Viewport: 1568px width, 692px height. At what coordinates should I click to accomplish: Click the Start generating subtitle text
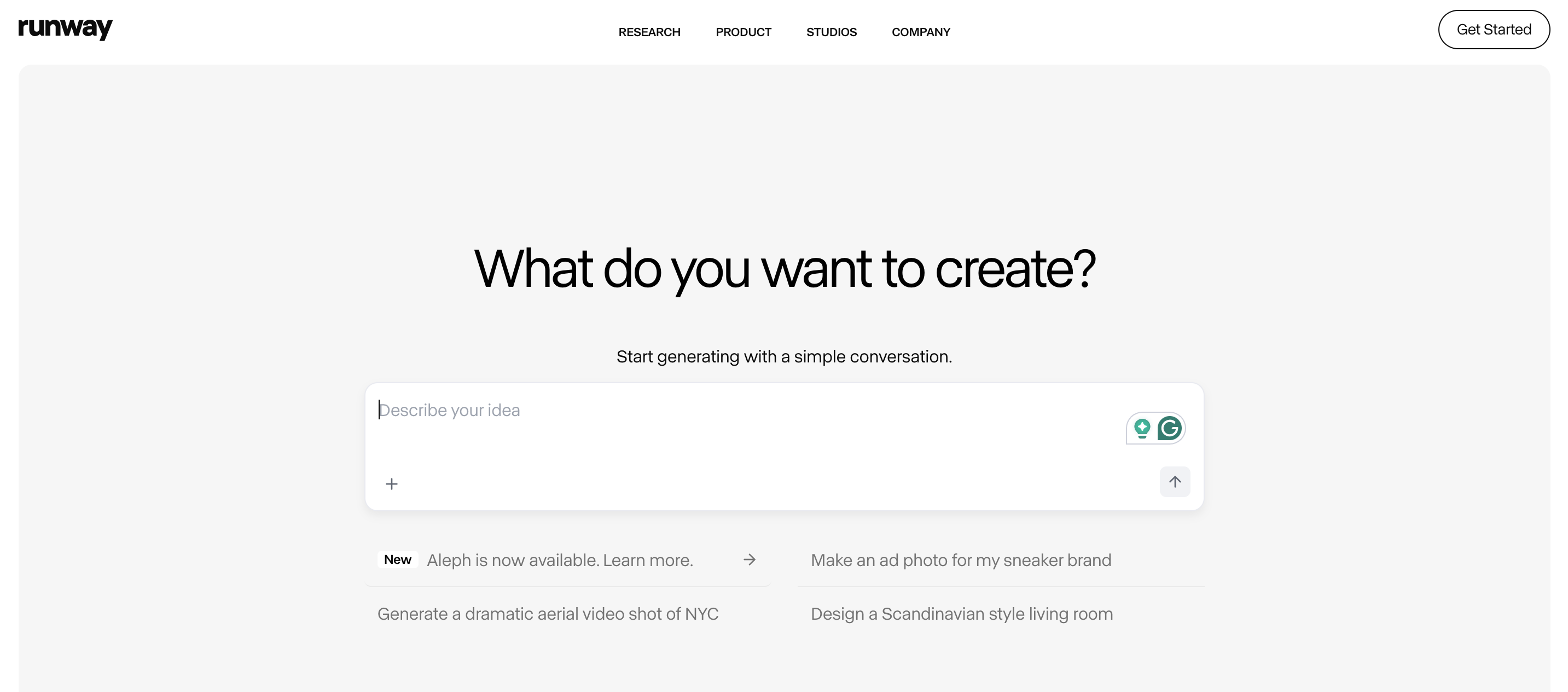tap(784, 356)
